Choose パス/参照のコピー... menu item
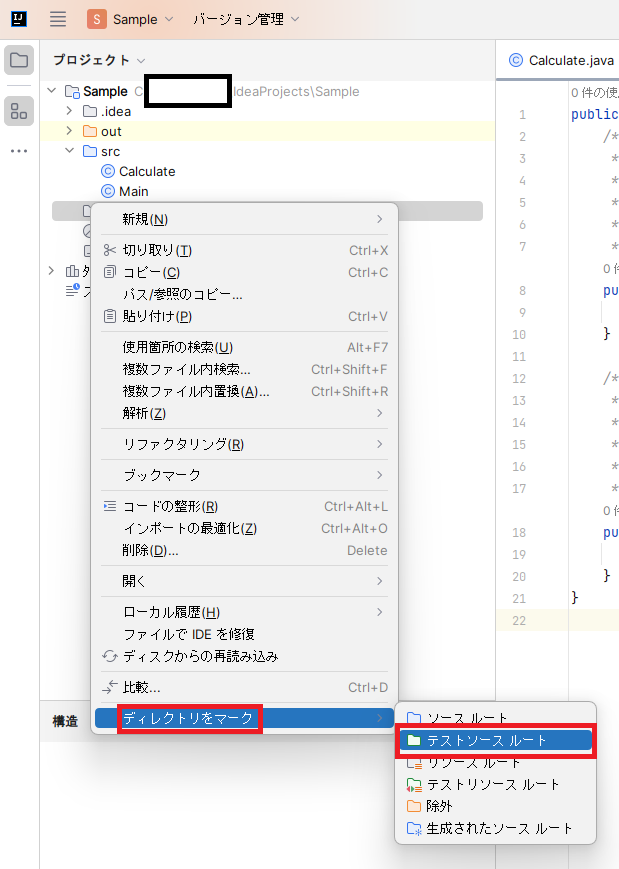The image size is (619, 869). click(244, 294)
